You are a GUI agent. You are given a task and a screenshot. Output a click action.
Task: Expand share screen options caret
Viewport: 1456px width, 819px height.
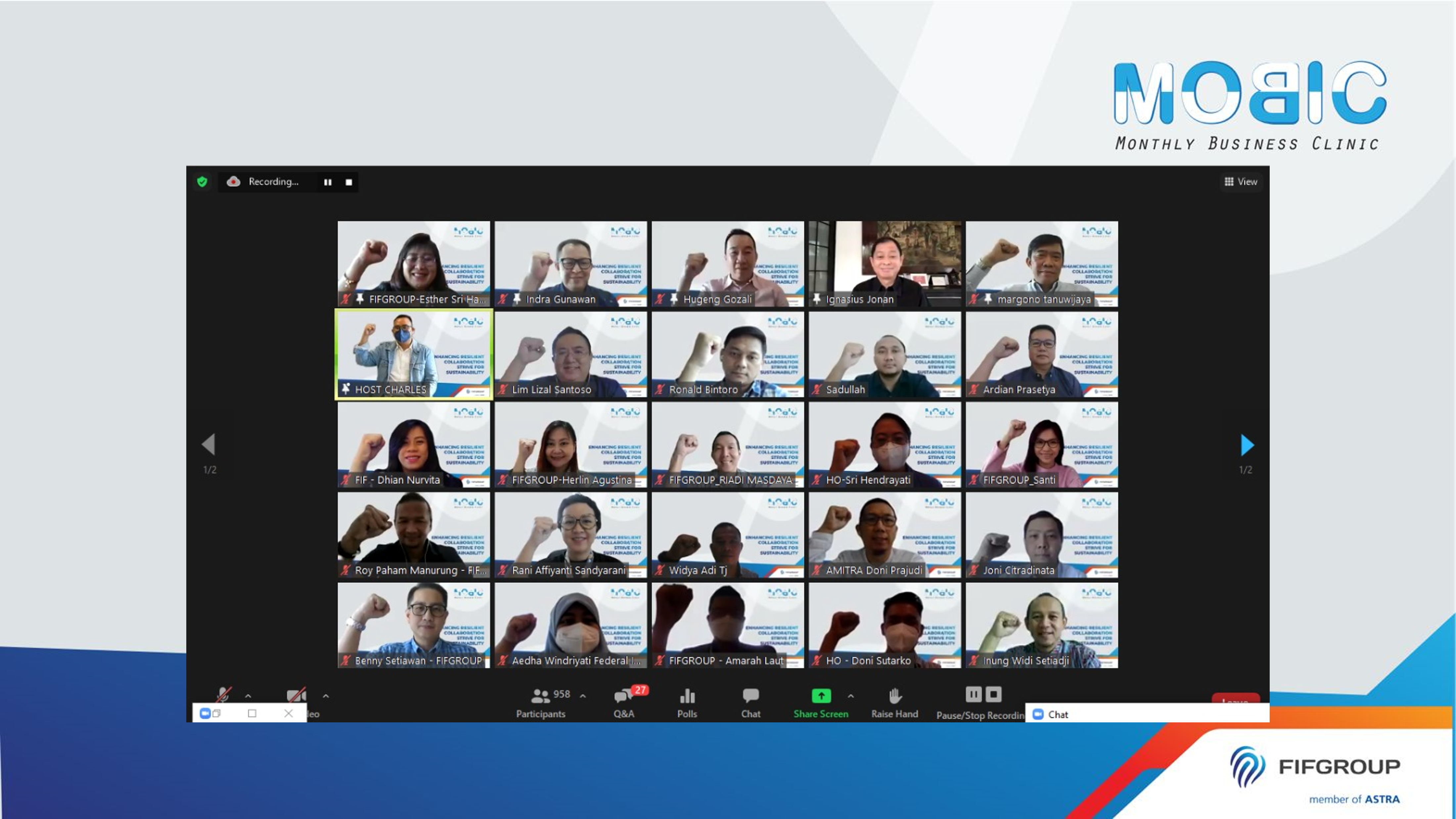(x=851, y=696)
